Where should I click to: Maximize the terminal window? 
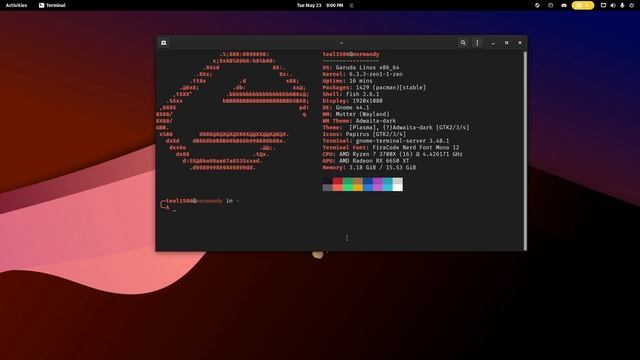[507, 43]
